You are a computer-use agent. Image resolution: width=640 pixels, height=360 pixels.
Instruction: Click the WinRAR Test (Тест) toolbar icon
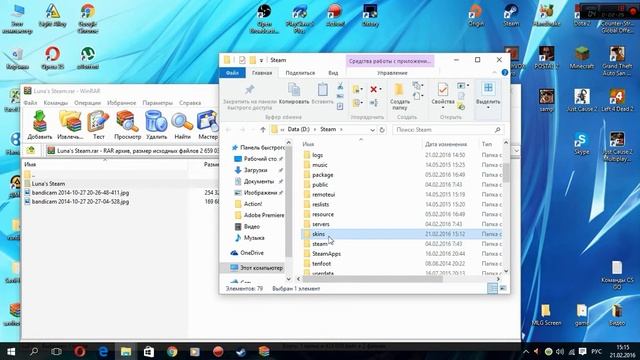pos(98,121)
